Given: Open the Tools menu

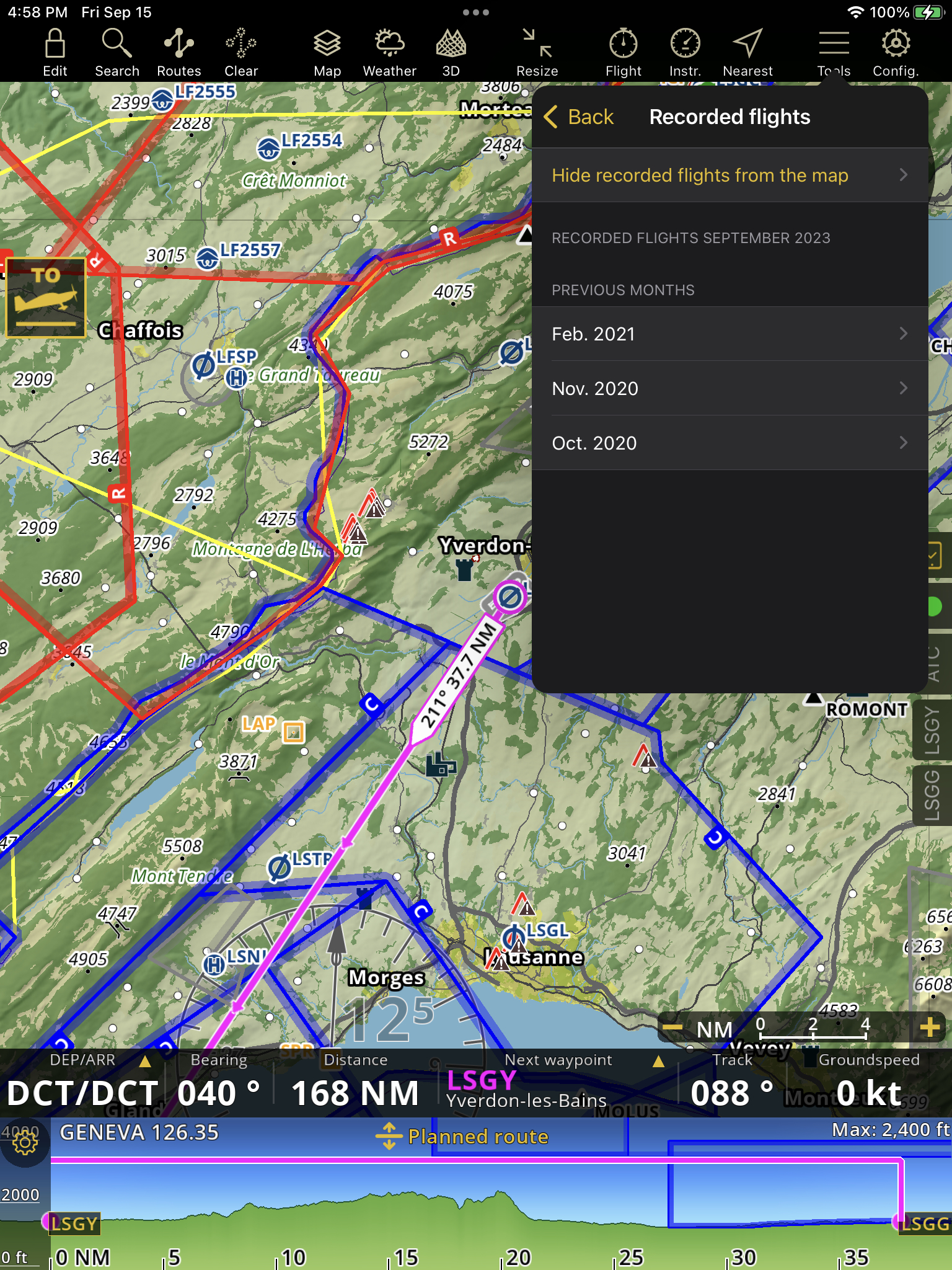Looking at the screenshot, I should coord(834,53).
